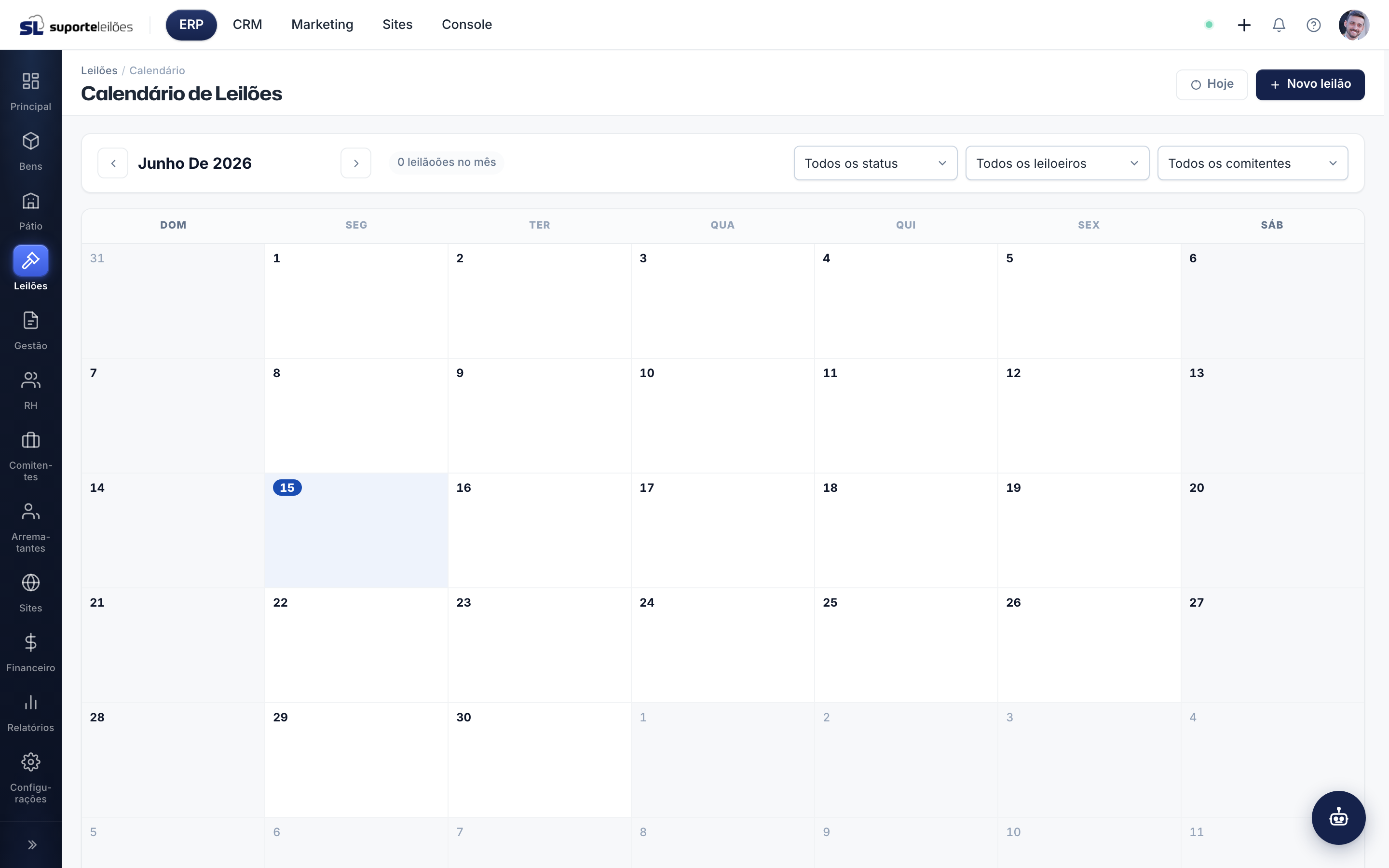Image resolution: width=1389 pixels, height=868 pixels.
Task: Select day 10 in the calendar
Action: click(722, 416)
